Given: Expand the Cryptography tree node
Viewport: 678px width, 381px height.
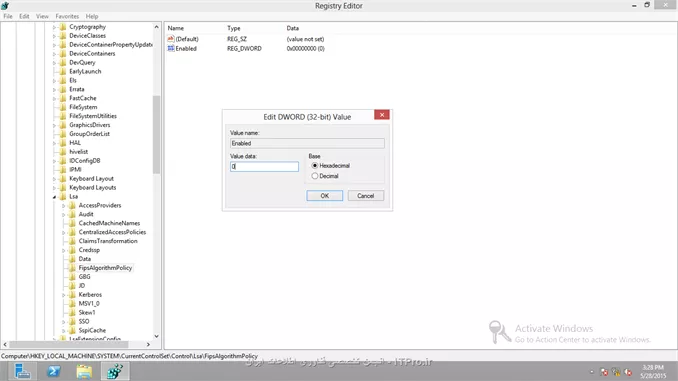Looking at the screenshot, I should 54,27.
